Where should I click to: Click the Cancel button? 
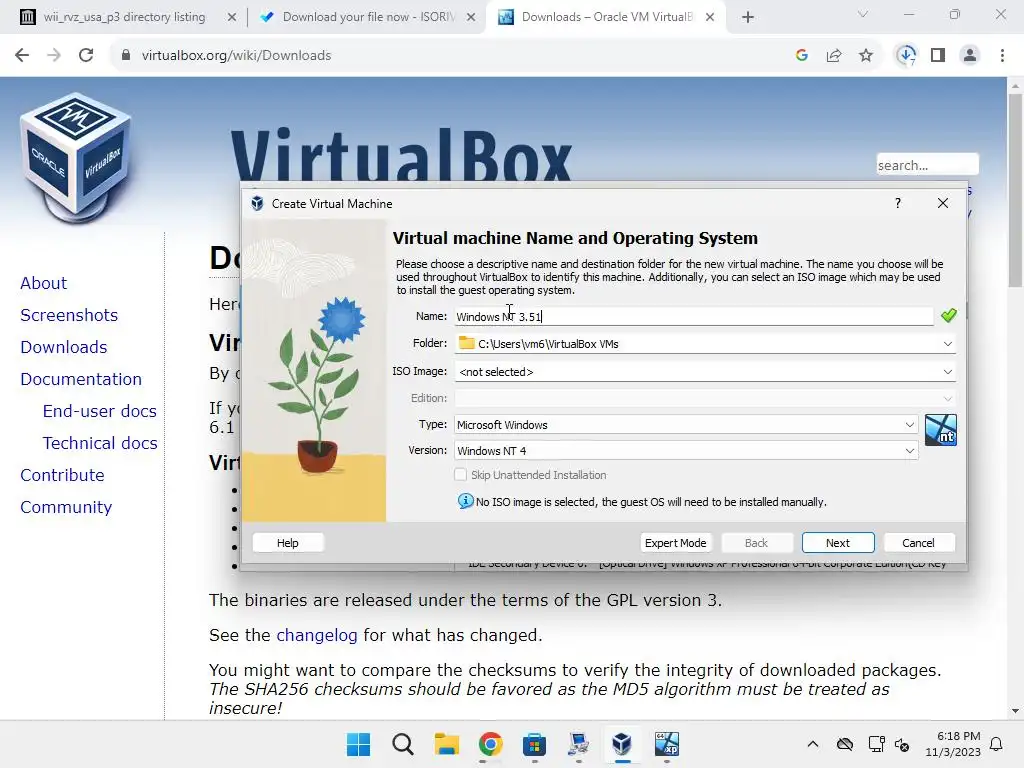click(918, 543)
